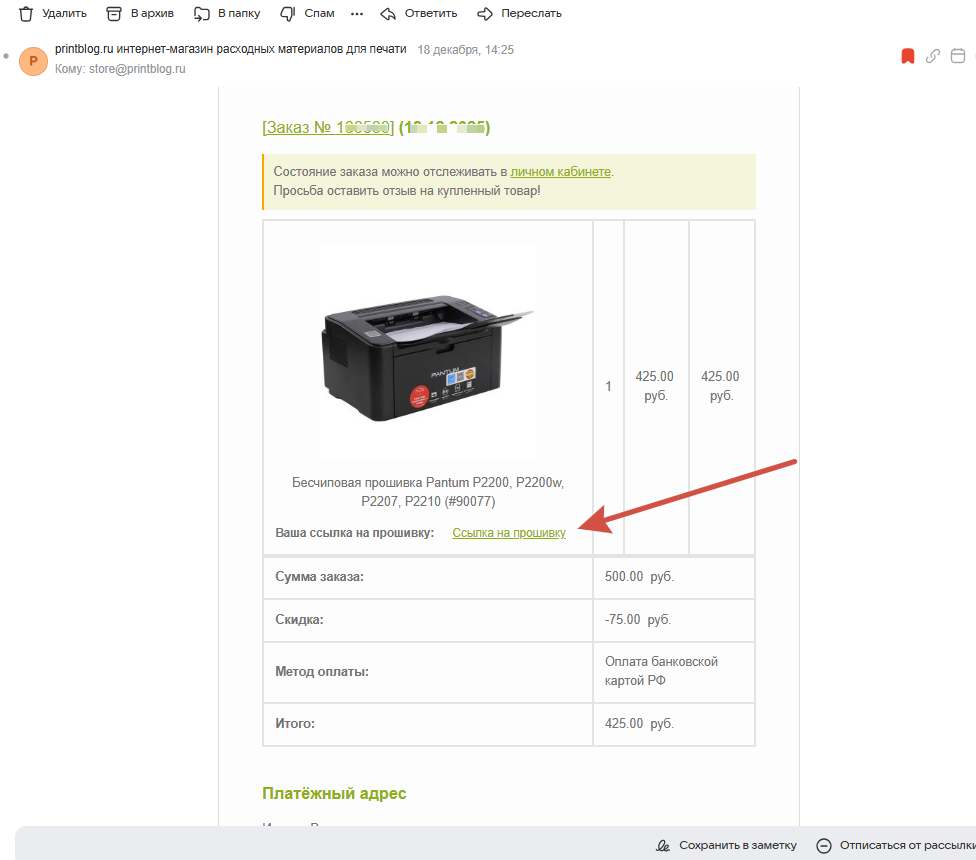Click Отписаться от рассылки button

[x=895, y=845]
